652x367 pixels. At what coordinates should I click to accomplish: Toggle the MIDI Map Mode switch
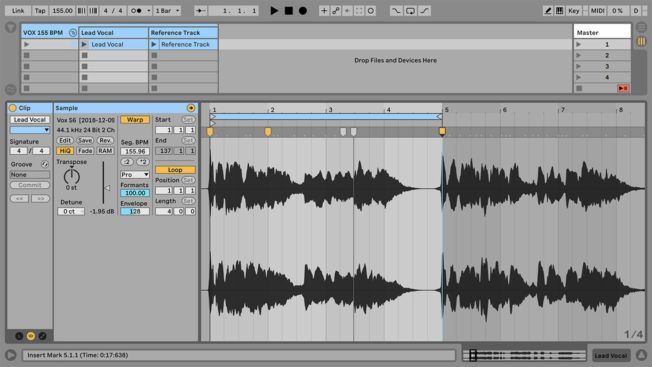tap(598, 11)
